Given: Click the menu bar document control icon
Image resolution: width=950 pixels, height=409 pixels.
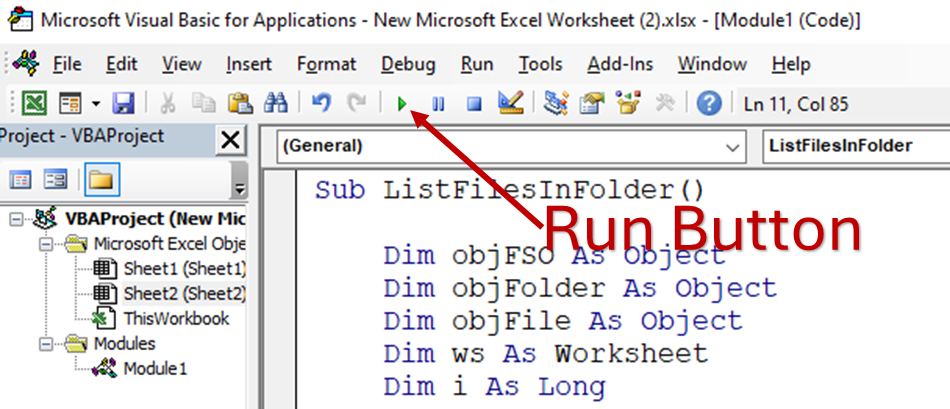Looking at the screenshot, I should 27,64.
